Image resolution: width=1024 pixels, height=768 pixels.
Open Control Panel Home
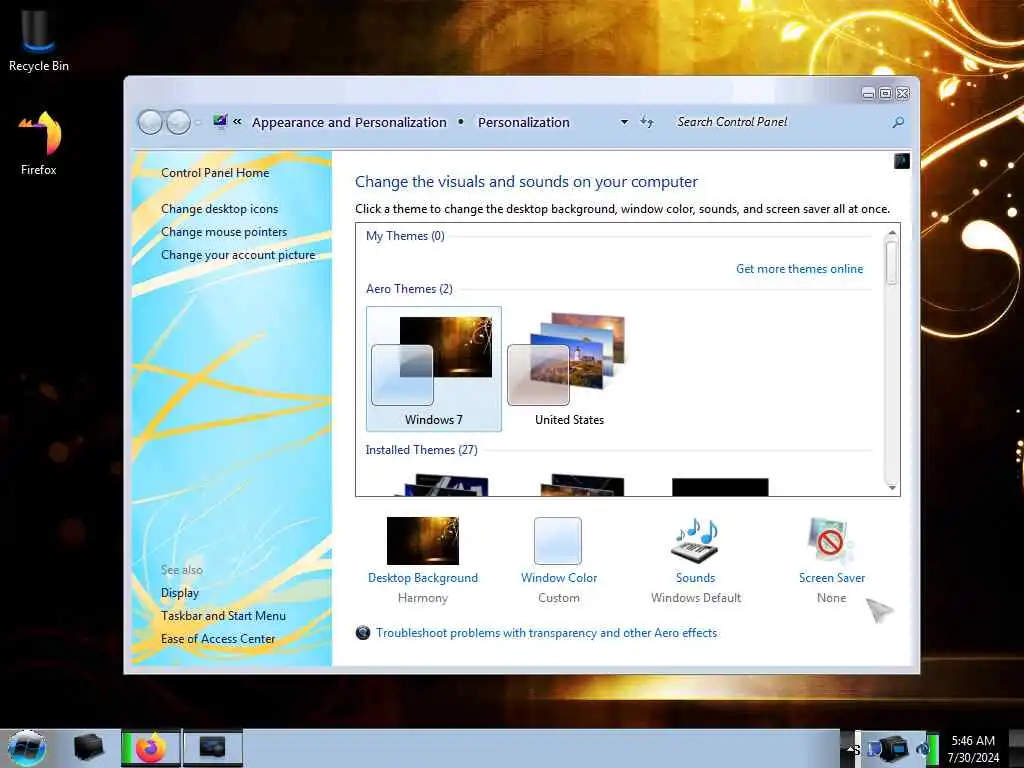point(215,173)
